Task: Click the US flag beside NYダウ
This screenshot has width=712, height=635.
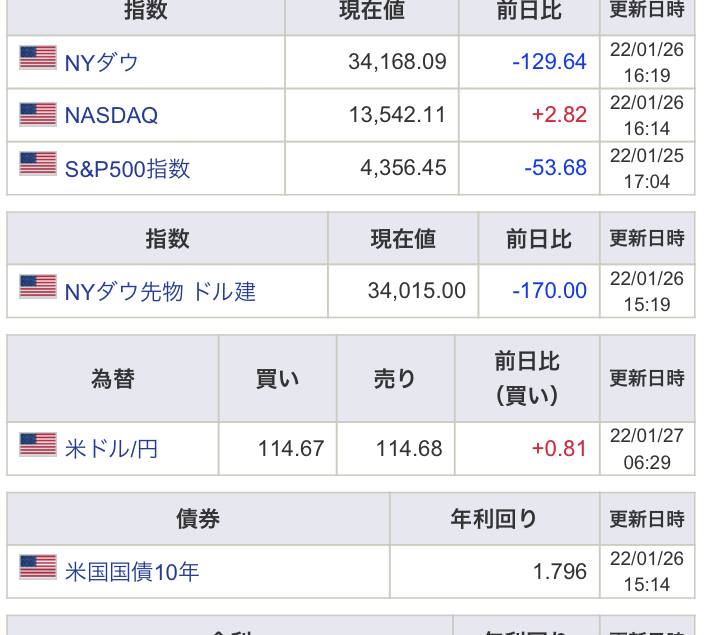Action: pyautogui.click(x=38, y=59)
